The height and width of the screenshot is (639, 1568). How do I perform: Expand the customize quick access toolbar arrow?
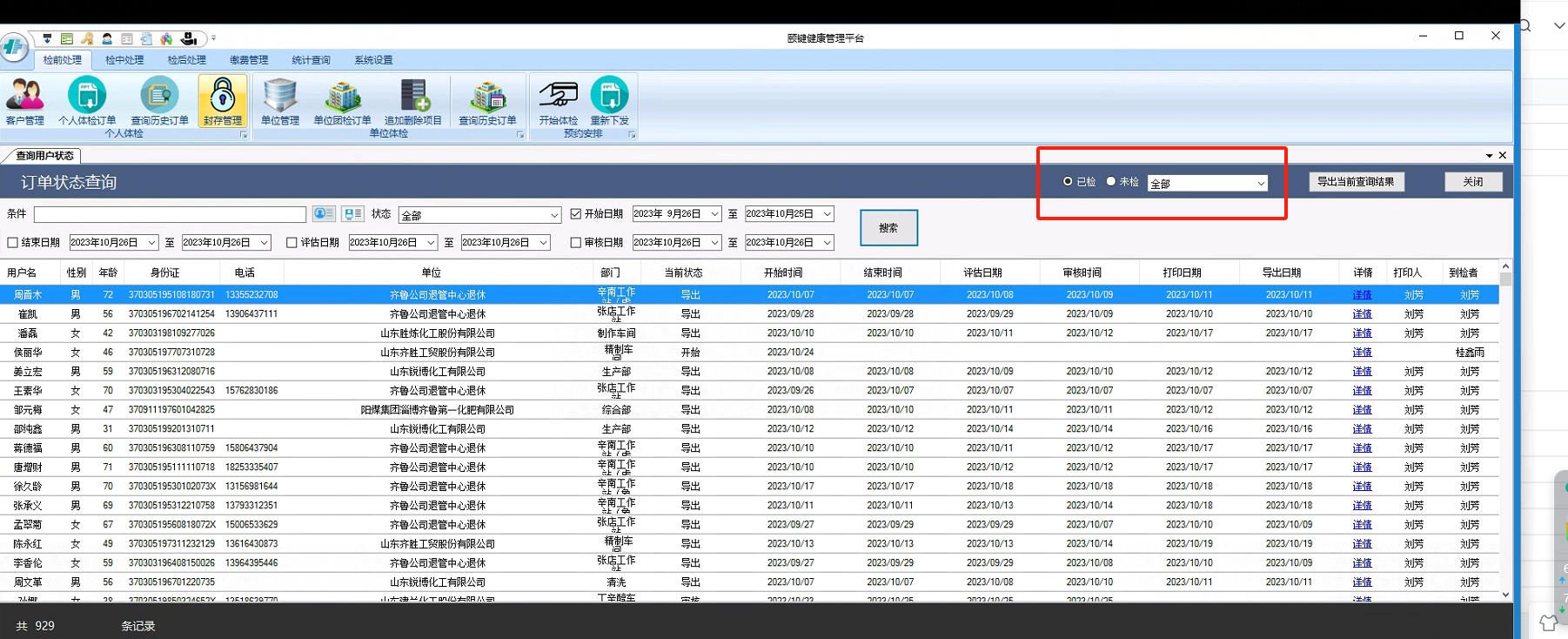point(213,38)
